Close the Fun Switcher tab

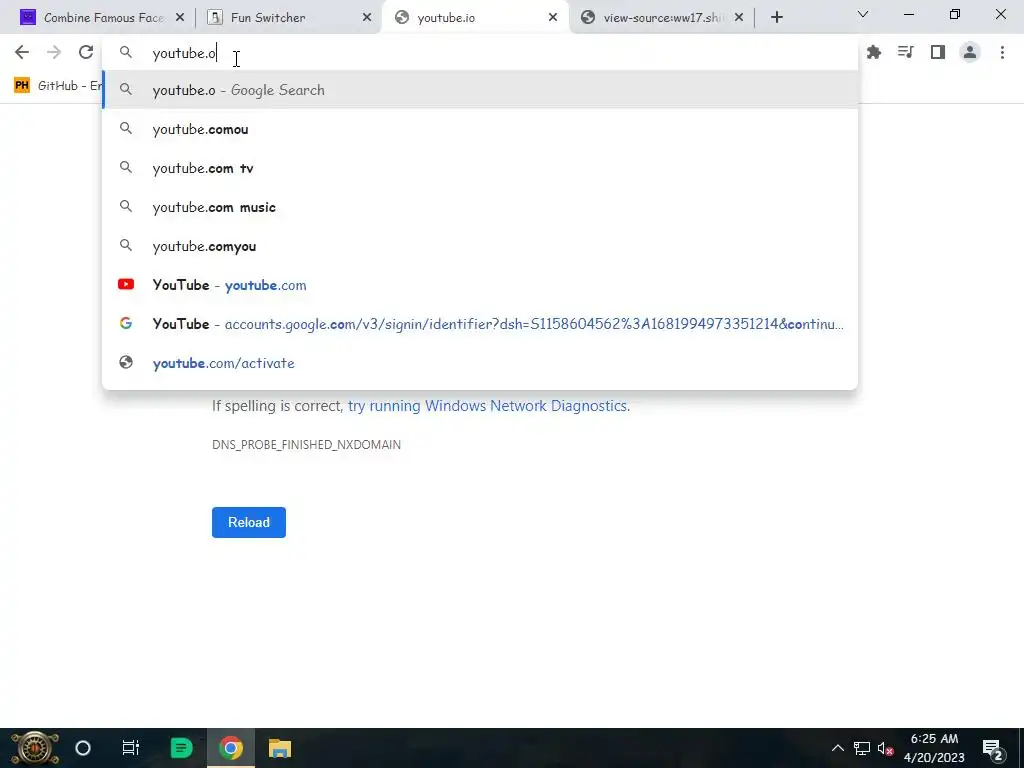(367, 18)
